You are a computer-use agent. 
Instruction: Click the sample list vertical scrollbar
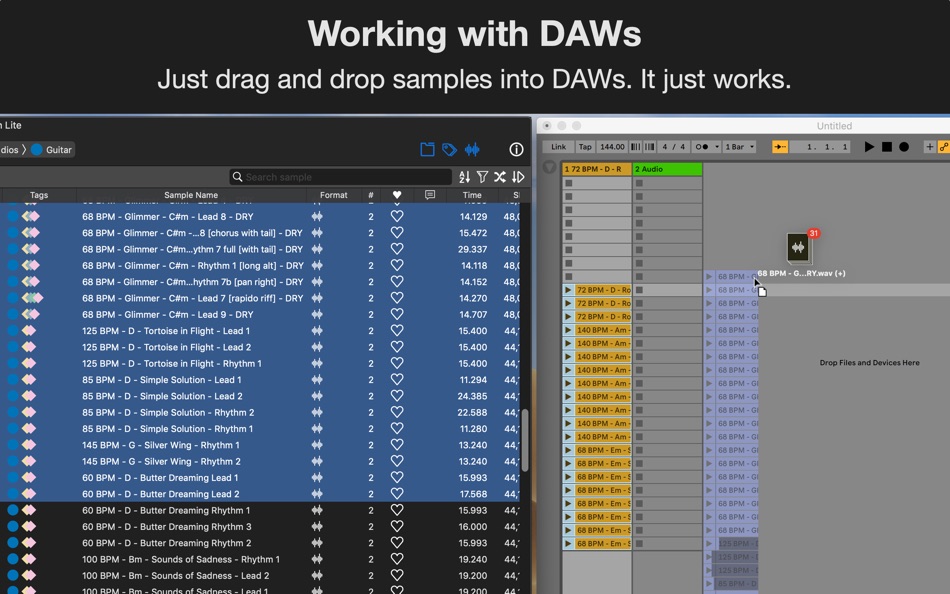tap(525, 440)
